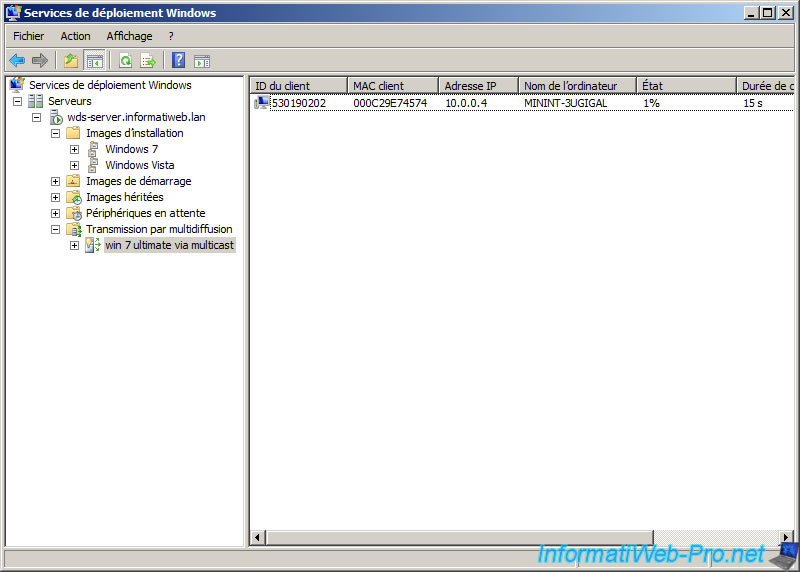
Task: Click the root Services de déploiement icon
Action: (x=17, y=85)
